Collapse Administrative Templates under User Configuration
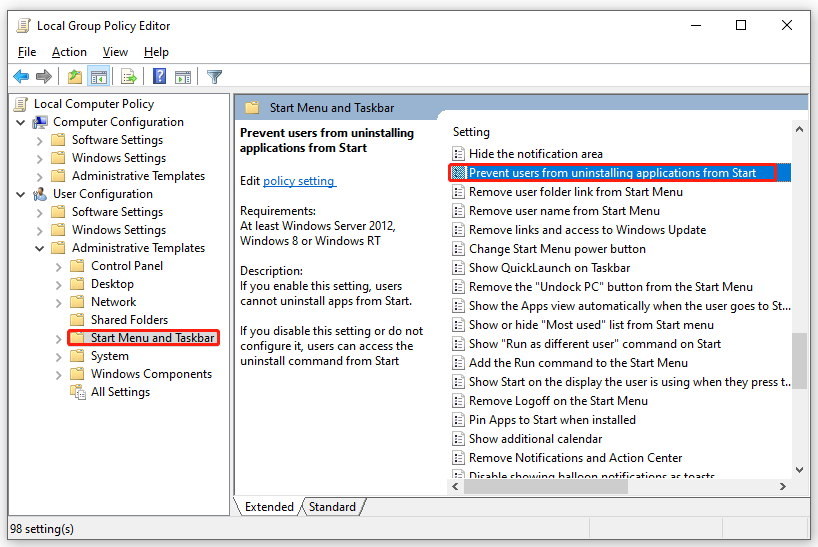The width and height of the screenshot is (818, 547). tap(40, 248)
